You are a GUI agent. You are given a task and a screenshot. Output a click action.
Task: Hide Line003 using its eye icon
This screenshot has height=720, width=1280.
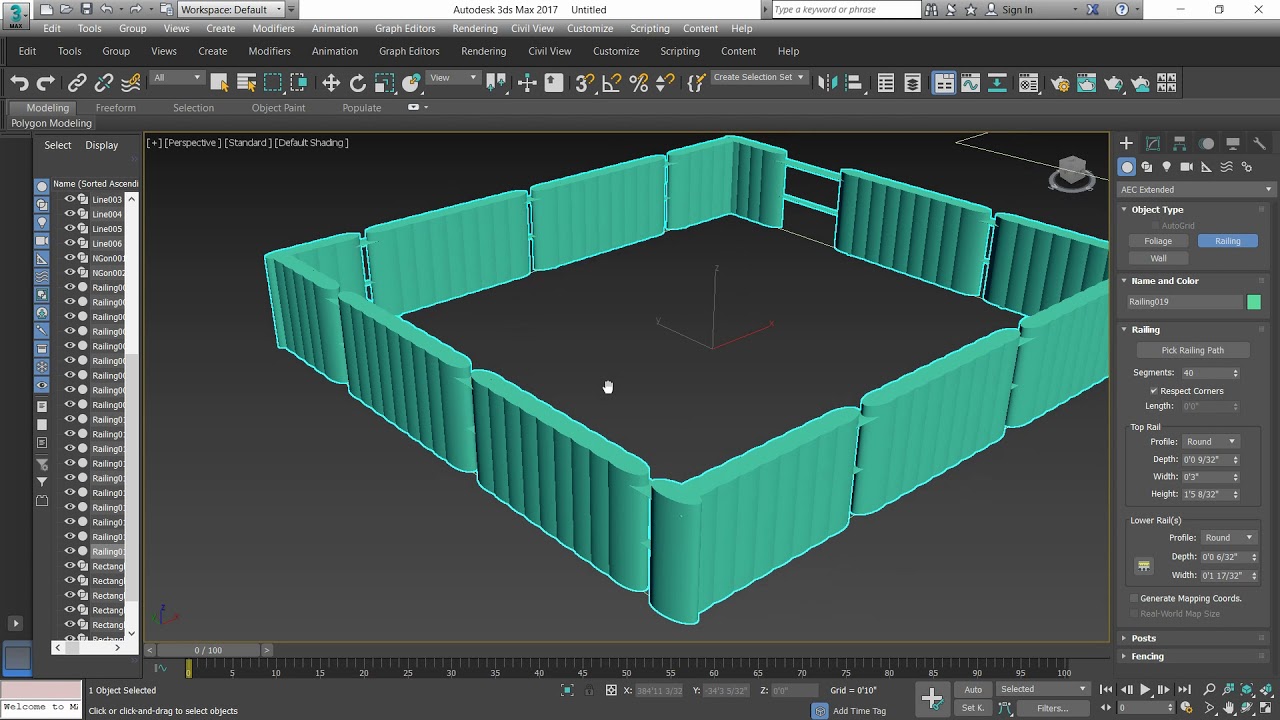[x=70, y=199]
